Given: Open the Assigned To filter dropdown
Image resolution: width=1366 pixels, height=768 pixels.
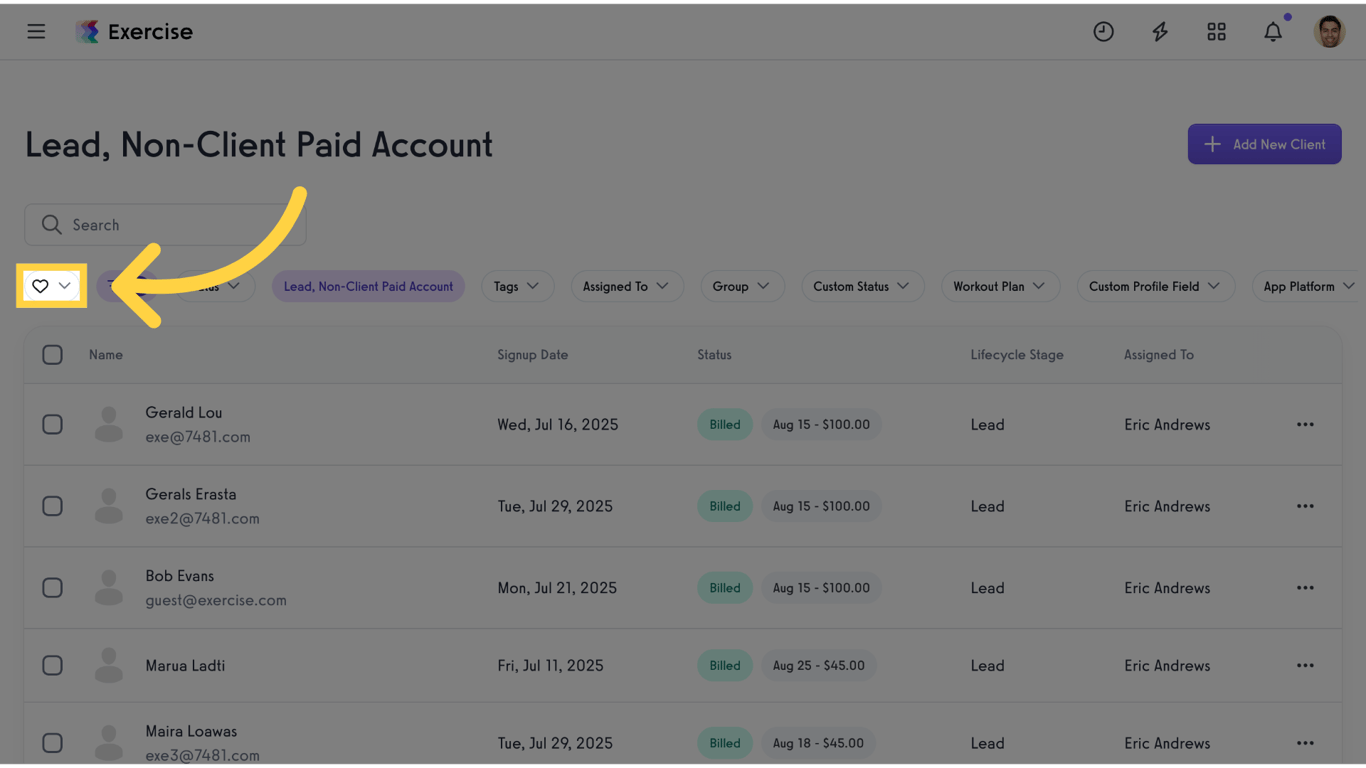Looking at the screenshot, I should coord(626,286).
